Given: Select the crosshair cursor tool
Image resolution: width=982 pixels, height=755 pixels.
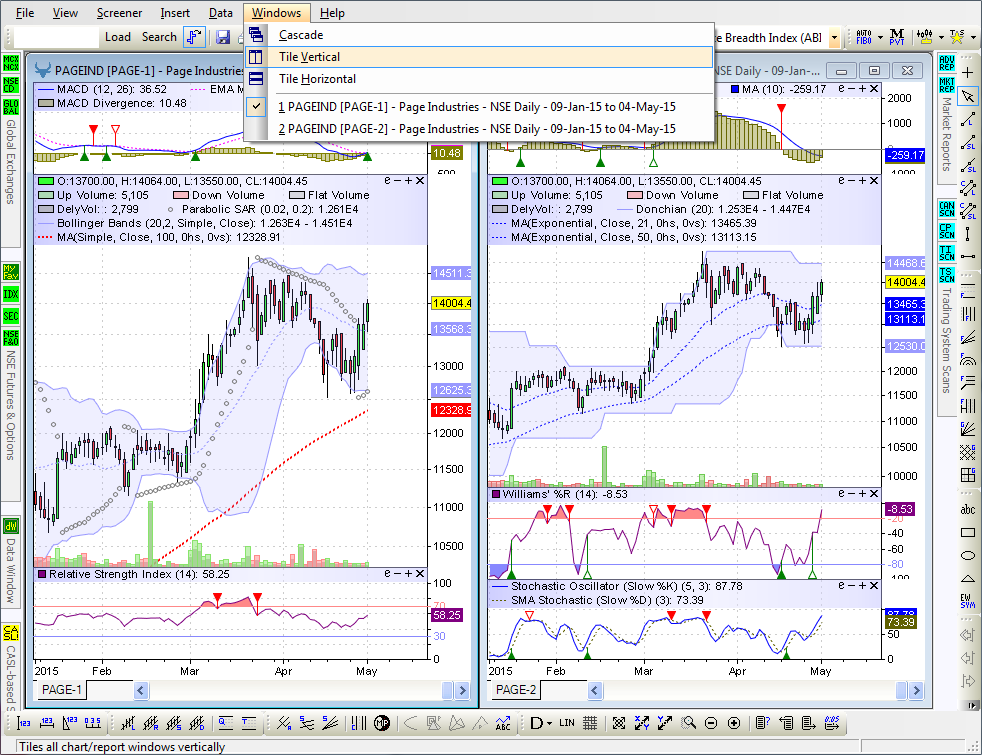Looking at the screenshot, I should (x=968, y=73).
